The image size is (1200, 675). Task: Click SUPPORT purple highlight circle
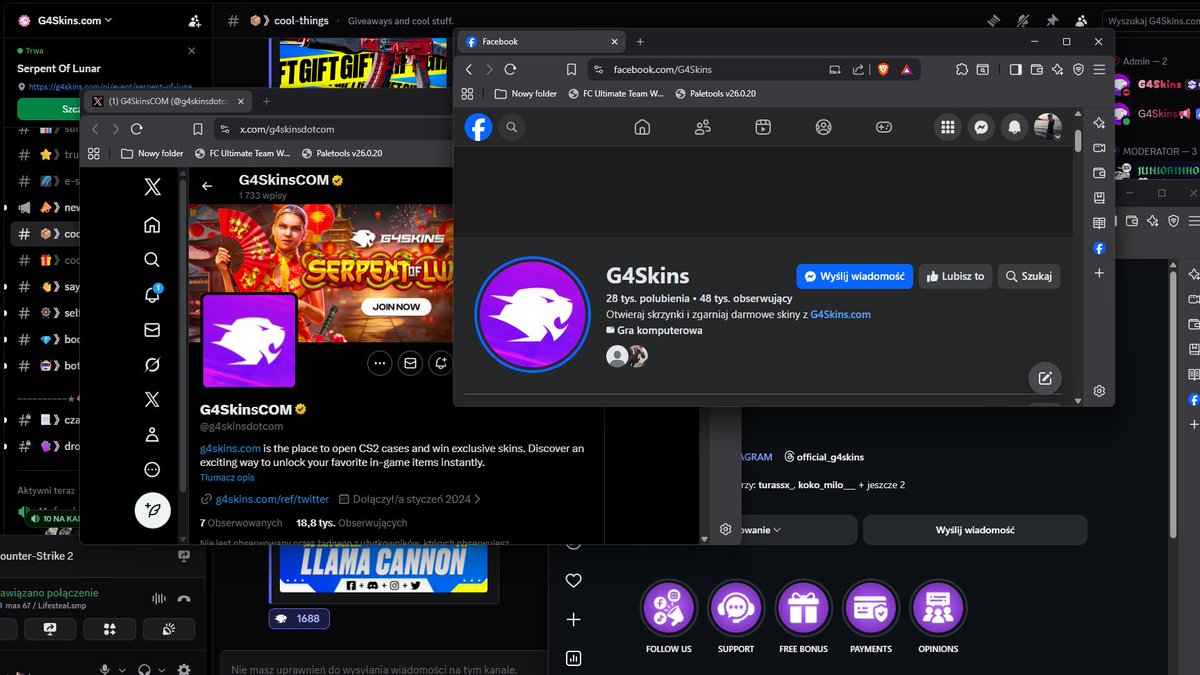point(736,609)
